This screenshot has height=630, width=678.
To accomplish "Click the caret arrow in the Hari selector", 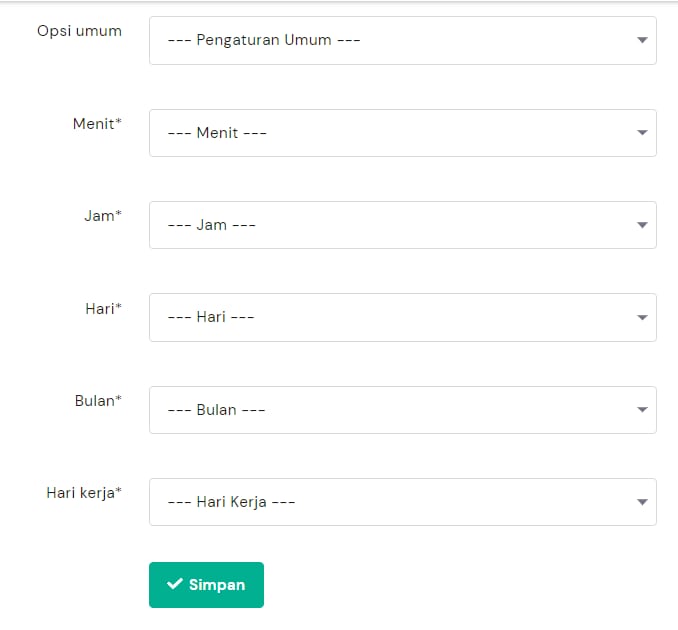I will point(642,317).
